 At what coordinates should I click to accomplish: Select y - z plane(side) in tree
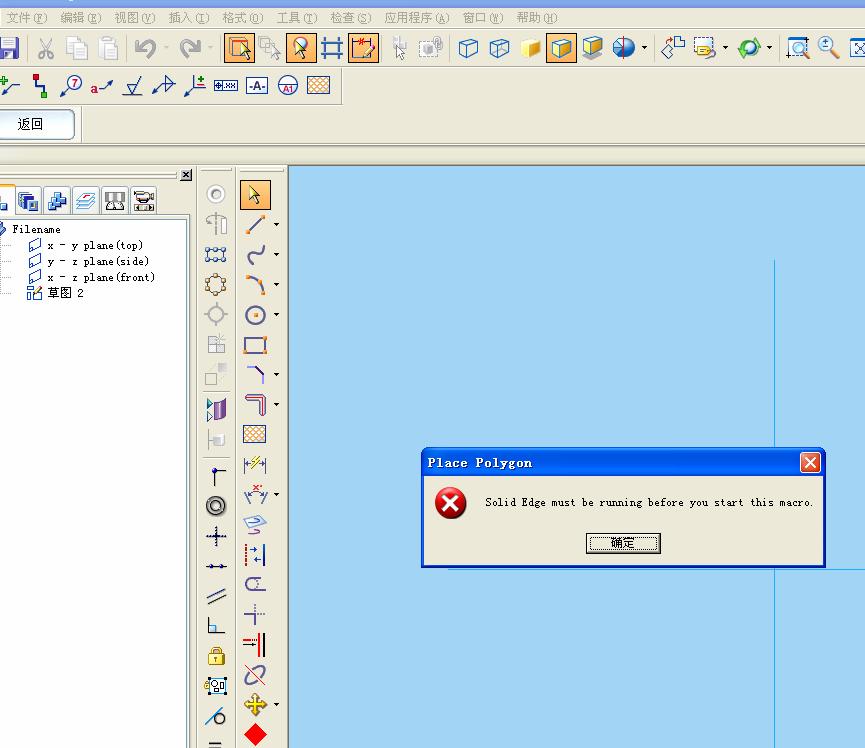pyautogui.click(x=98, y=261)
